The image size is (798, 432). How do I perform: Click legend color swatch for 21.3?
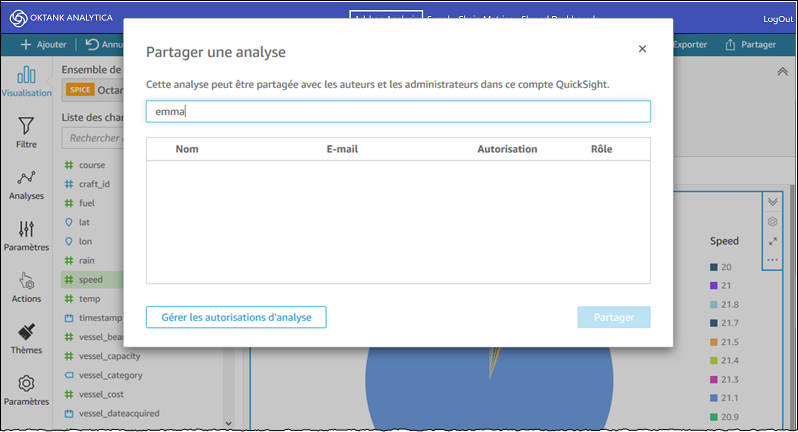click(714, 380)
